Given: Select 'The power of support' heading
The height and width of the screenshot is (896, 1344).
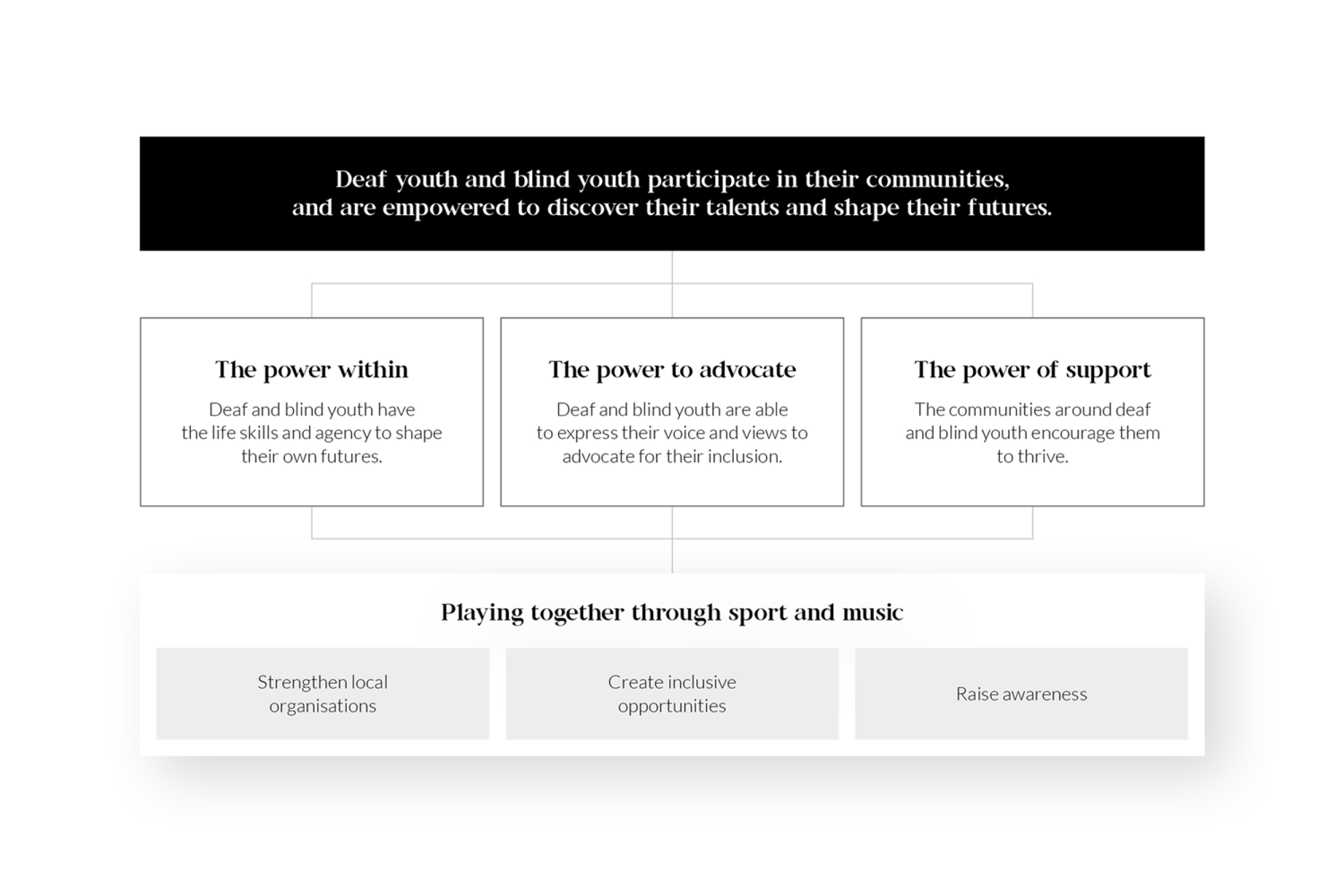Looking at the screenshot, I should coord(1032,370).
